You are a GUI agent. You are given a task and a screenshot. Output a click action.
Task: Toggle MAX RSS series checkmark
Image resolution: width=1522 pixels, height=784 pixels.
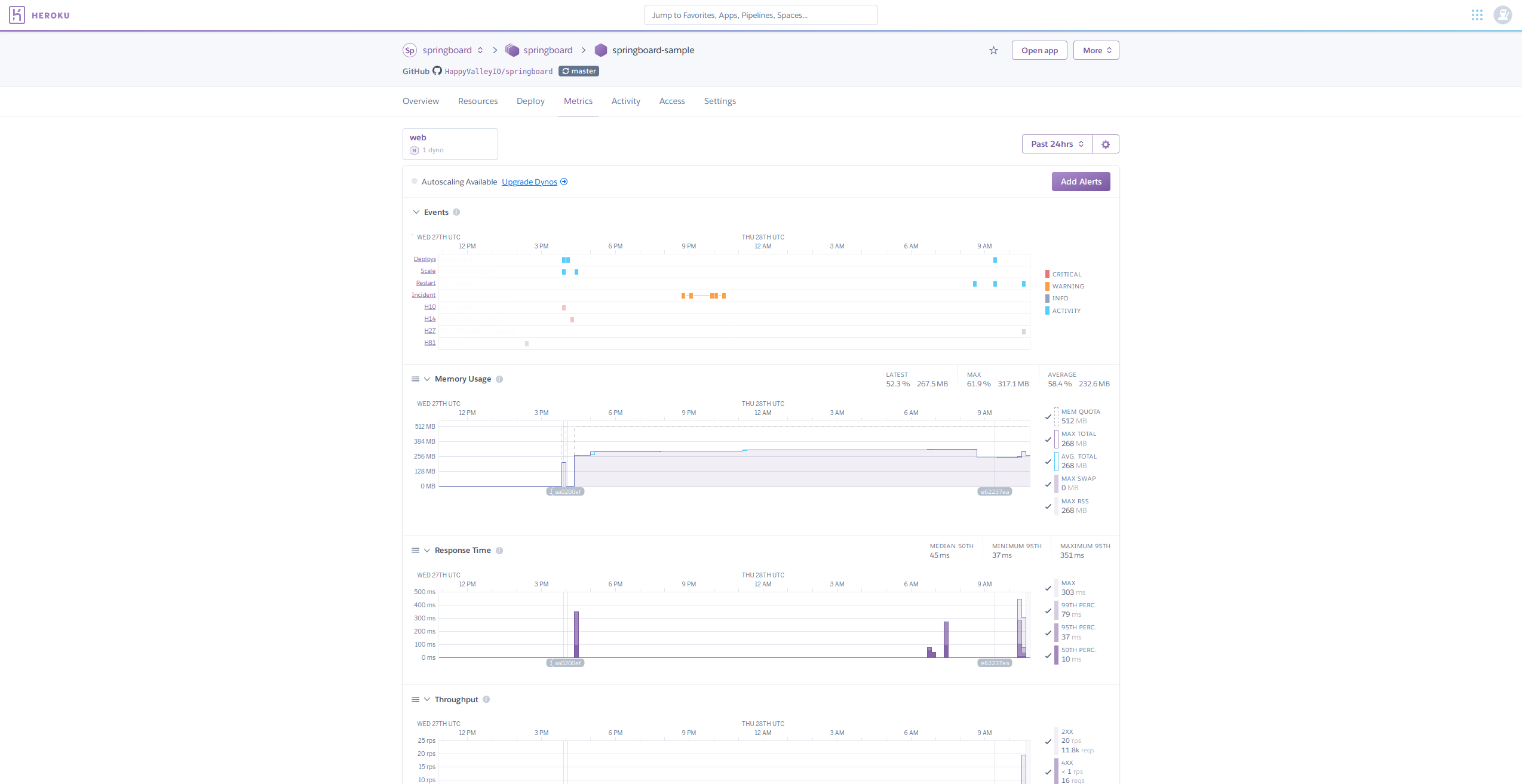click(1048, 506)
